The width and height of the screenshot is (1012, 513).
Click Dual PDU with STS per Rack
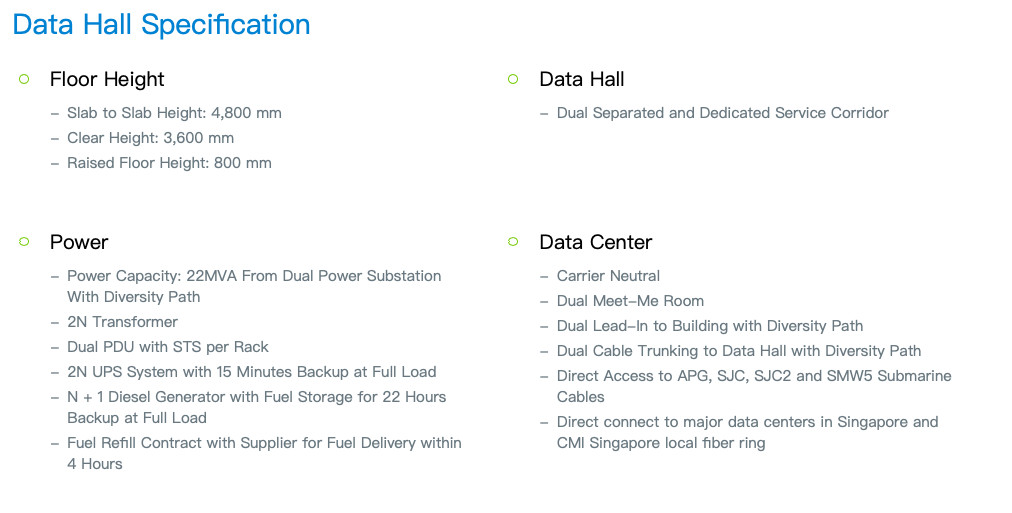point(168,347)
